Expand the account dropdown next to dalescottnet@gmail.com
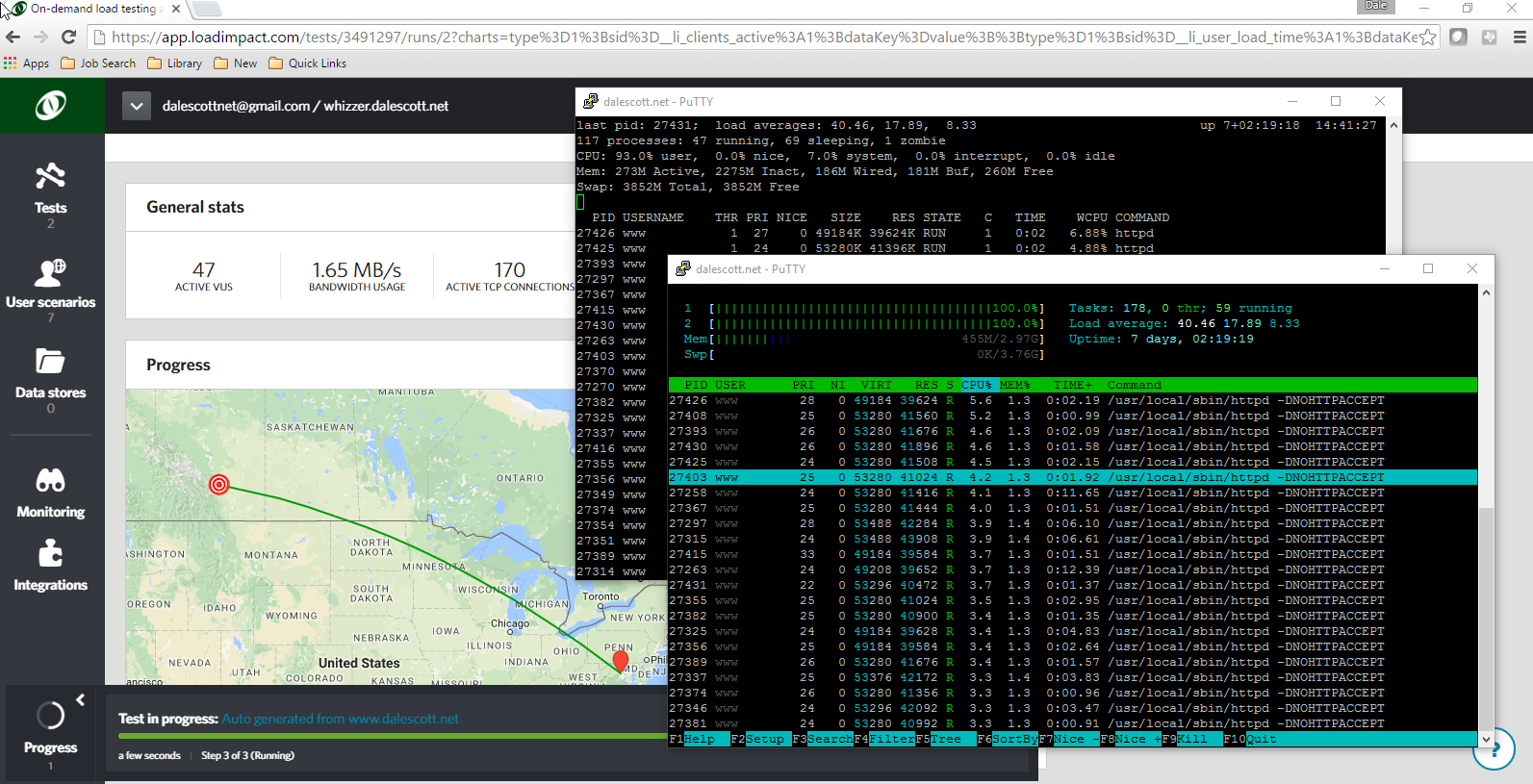The width and height of the screenshot is (1533, 784). click(x=137, y=106)
